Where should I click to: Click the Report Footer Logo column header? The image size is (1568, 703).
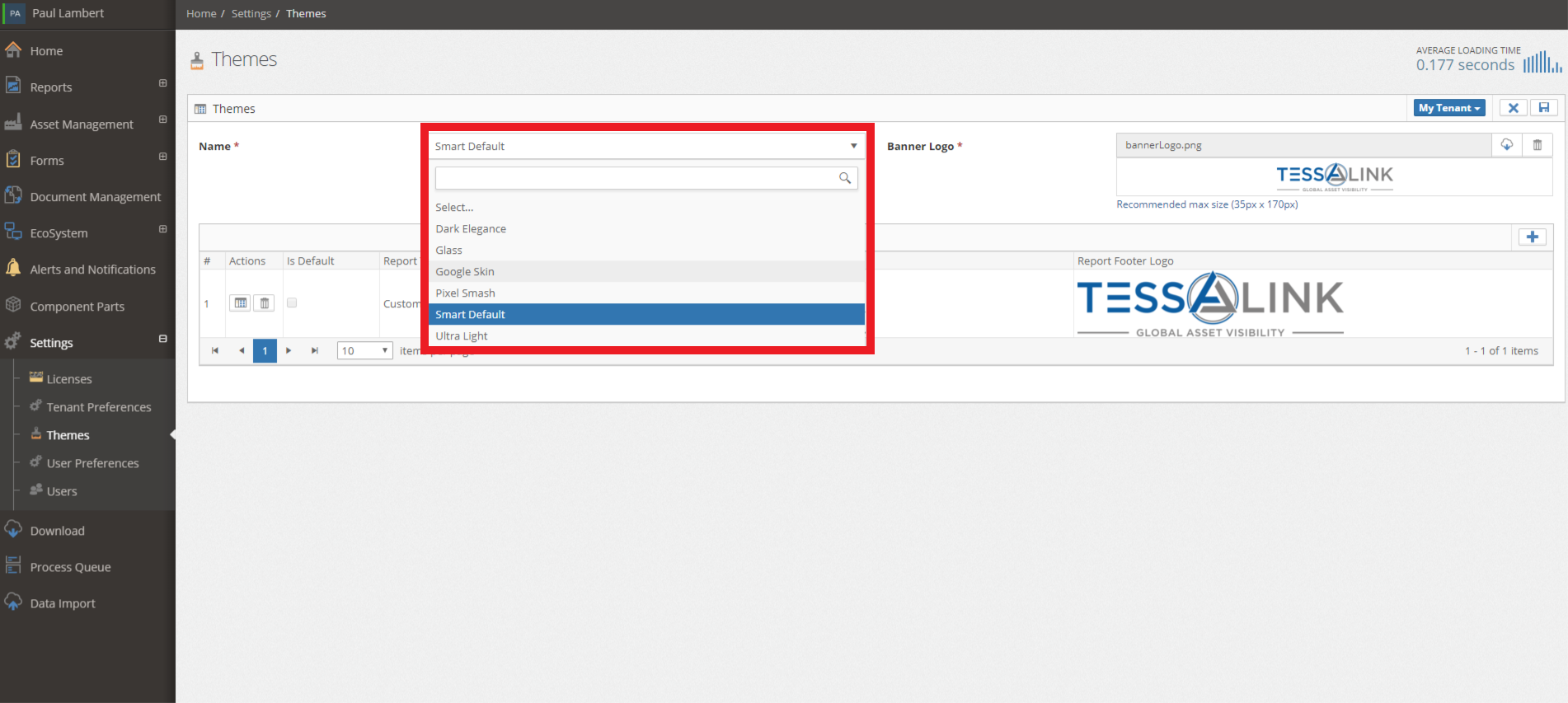point(1125,261)
